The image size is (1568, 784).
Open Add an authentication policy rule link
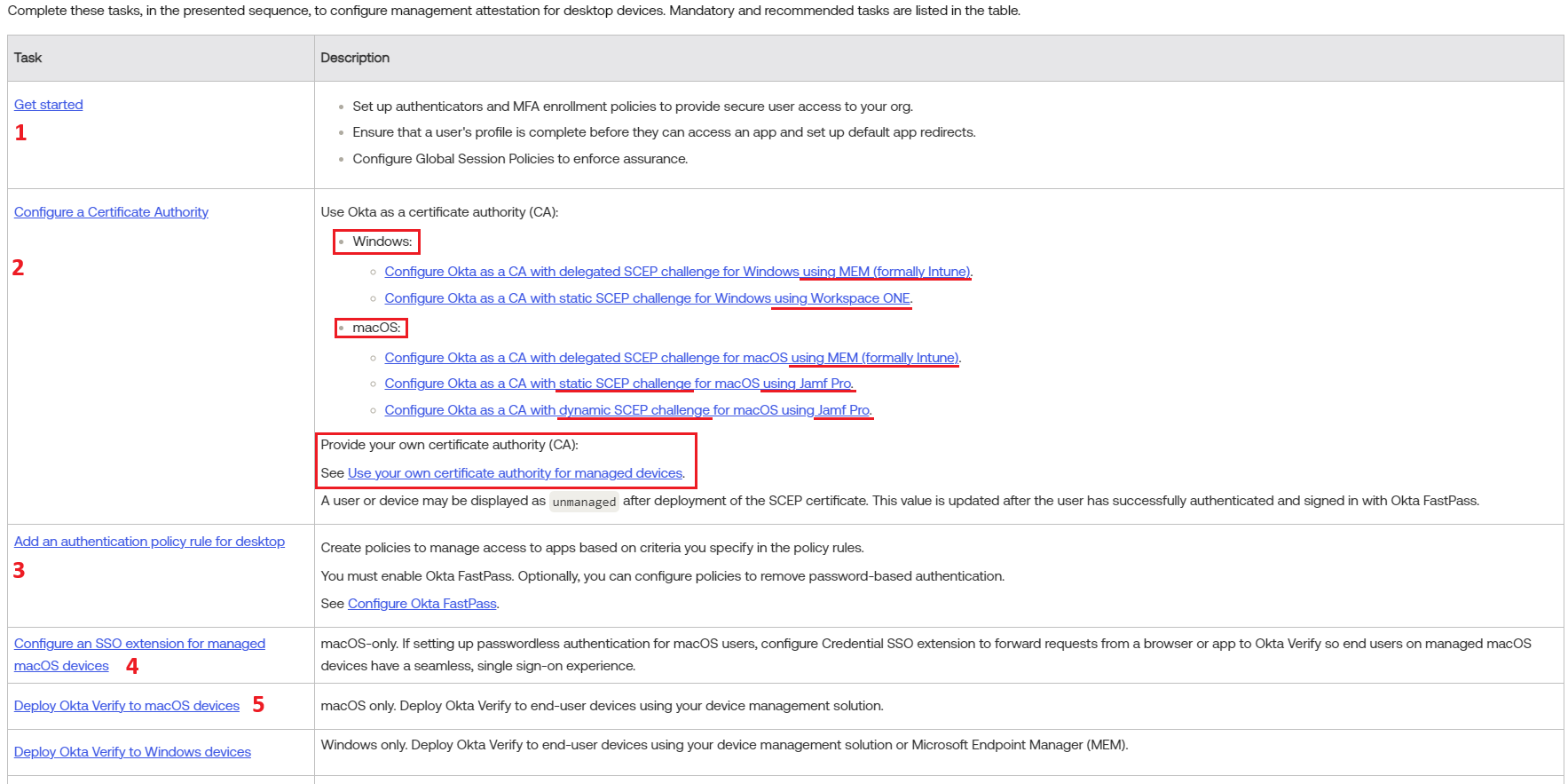click(149, 542)
